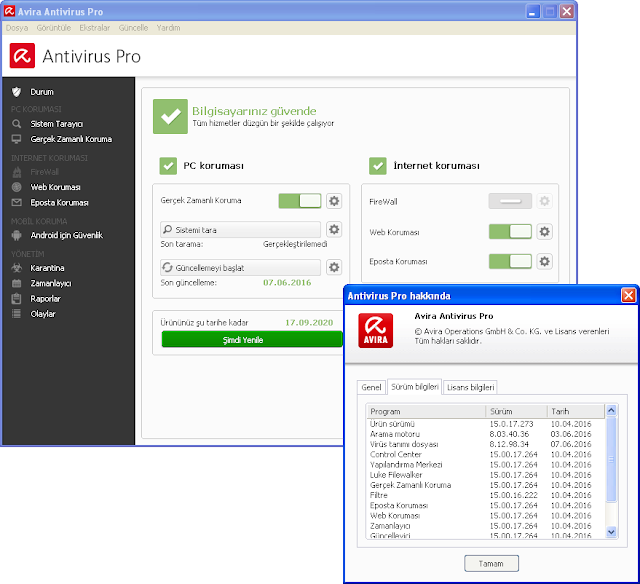This screenshot has width=640, height=584.
Task: Close the Antivirus Pro hakkında dialog
Action: (628, 295)
